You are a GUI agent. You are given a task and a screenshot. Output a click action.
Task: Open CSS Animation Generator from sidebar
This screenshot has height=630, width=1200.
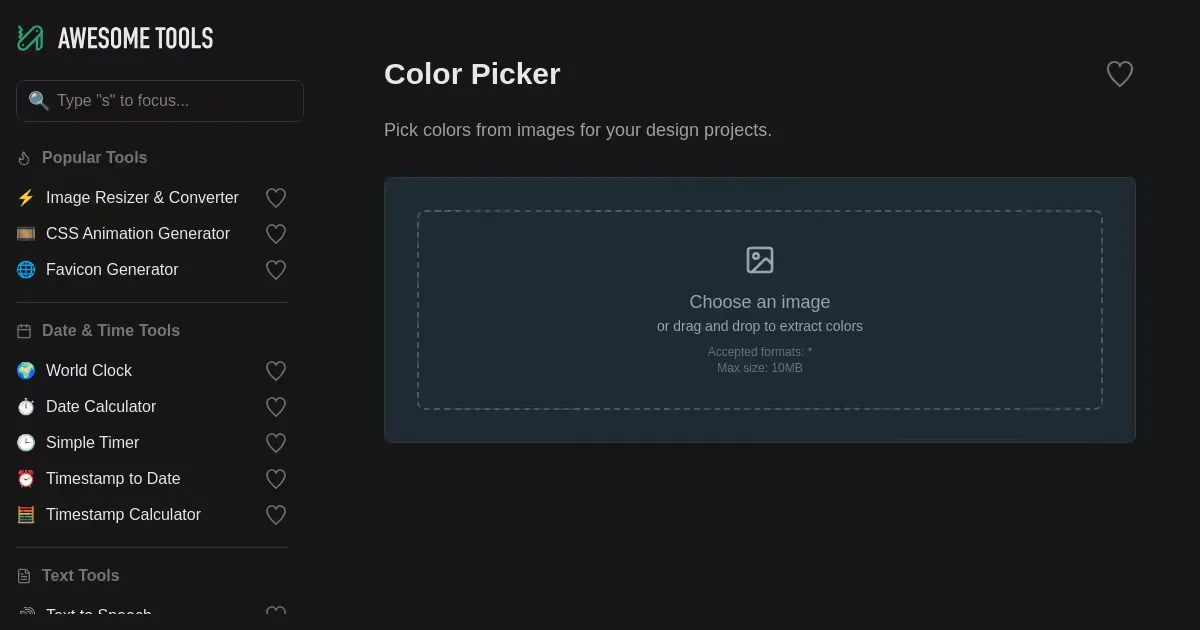click(138, 234)
